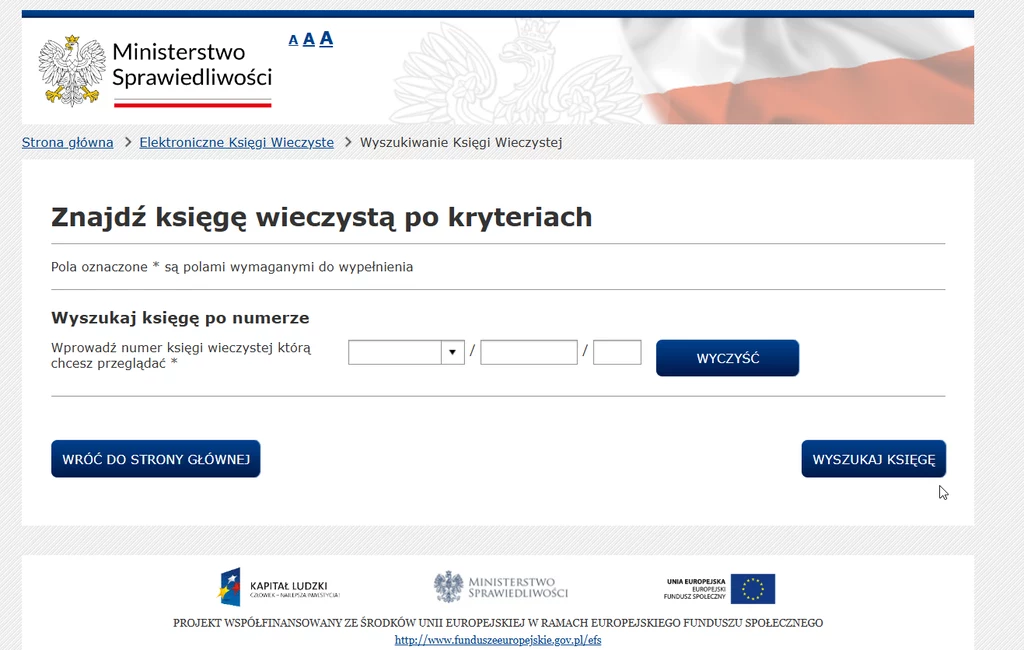Open Elektroniczne Księgi Wieczyste breadcrumb link
The width and height of the screenshot is (1024, 650).
[x=236, y=142]
